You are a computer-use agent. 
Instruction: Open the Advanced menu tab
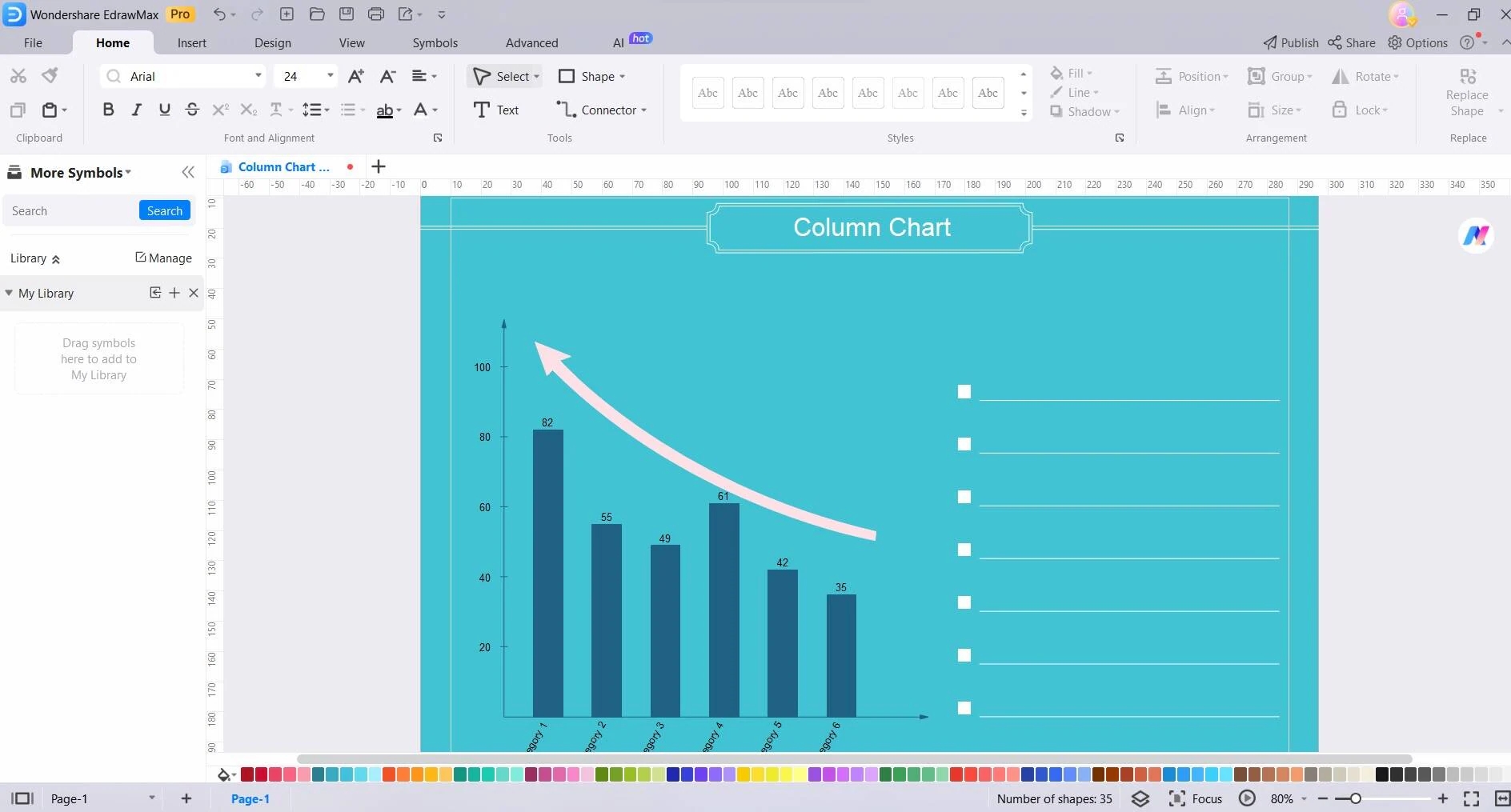coord(531,42)
